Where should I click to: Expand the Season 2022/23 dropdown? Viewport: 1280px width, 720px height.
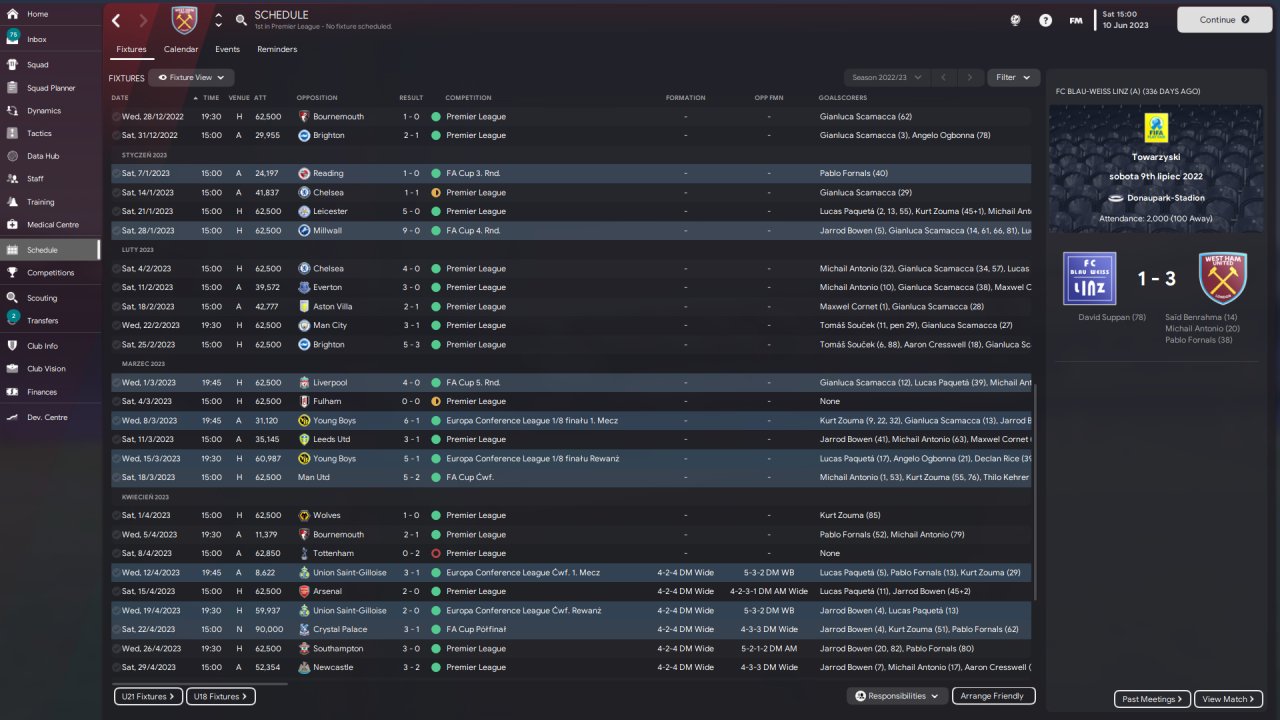pos(886,77)
